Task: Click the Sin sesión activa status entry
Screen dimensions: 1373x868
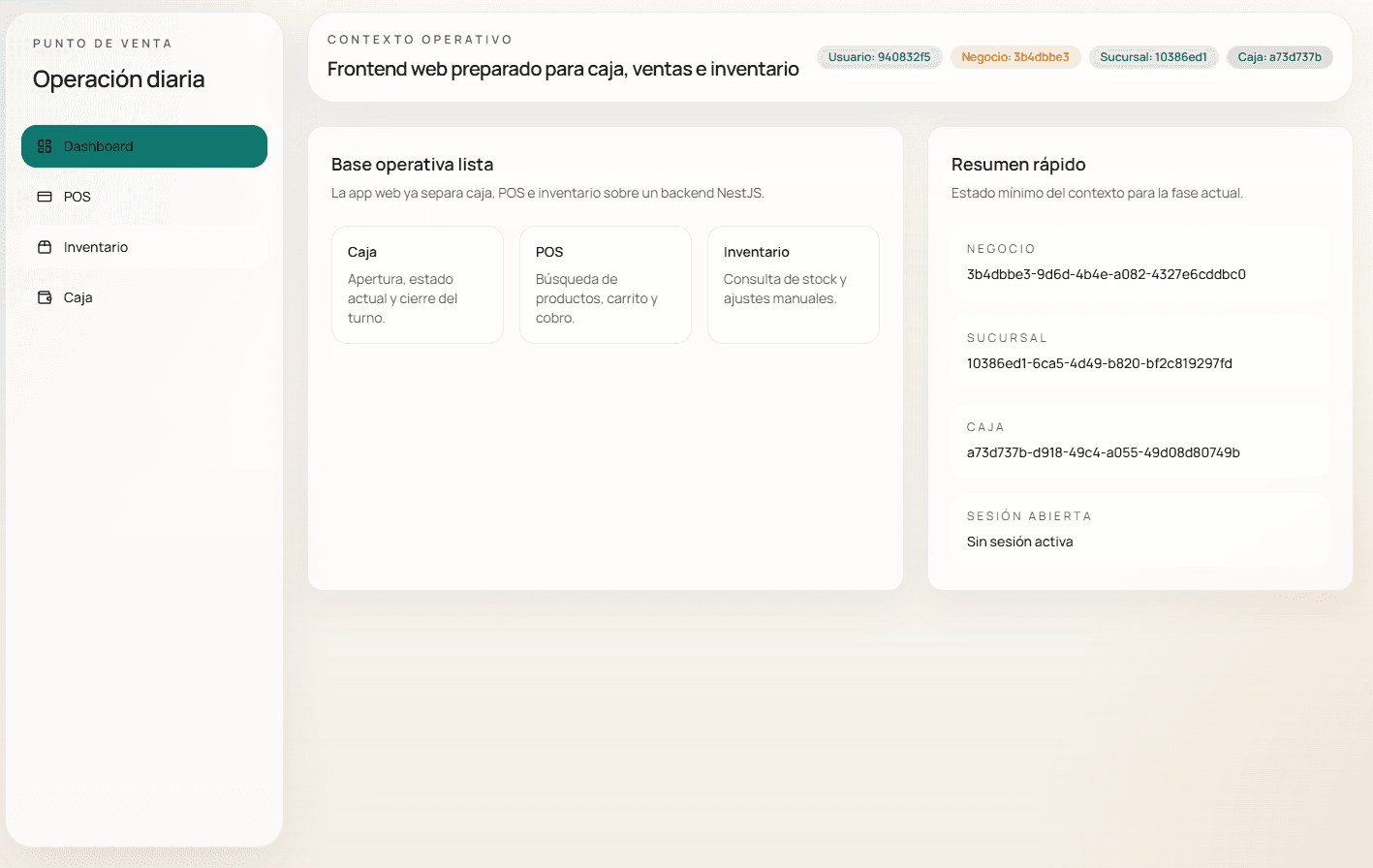Action: click(1139, 529)
